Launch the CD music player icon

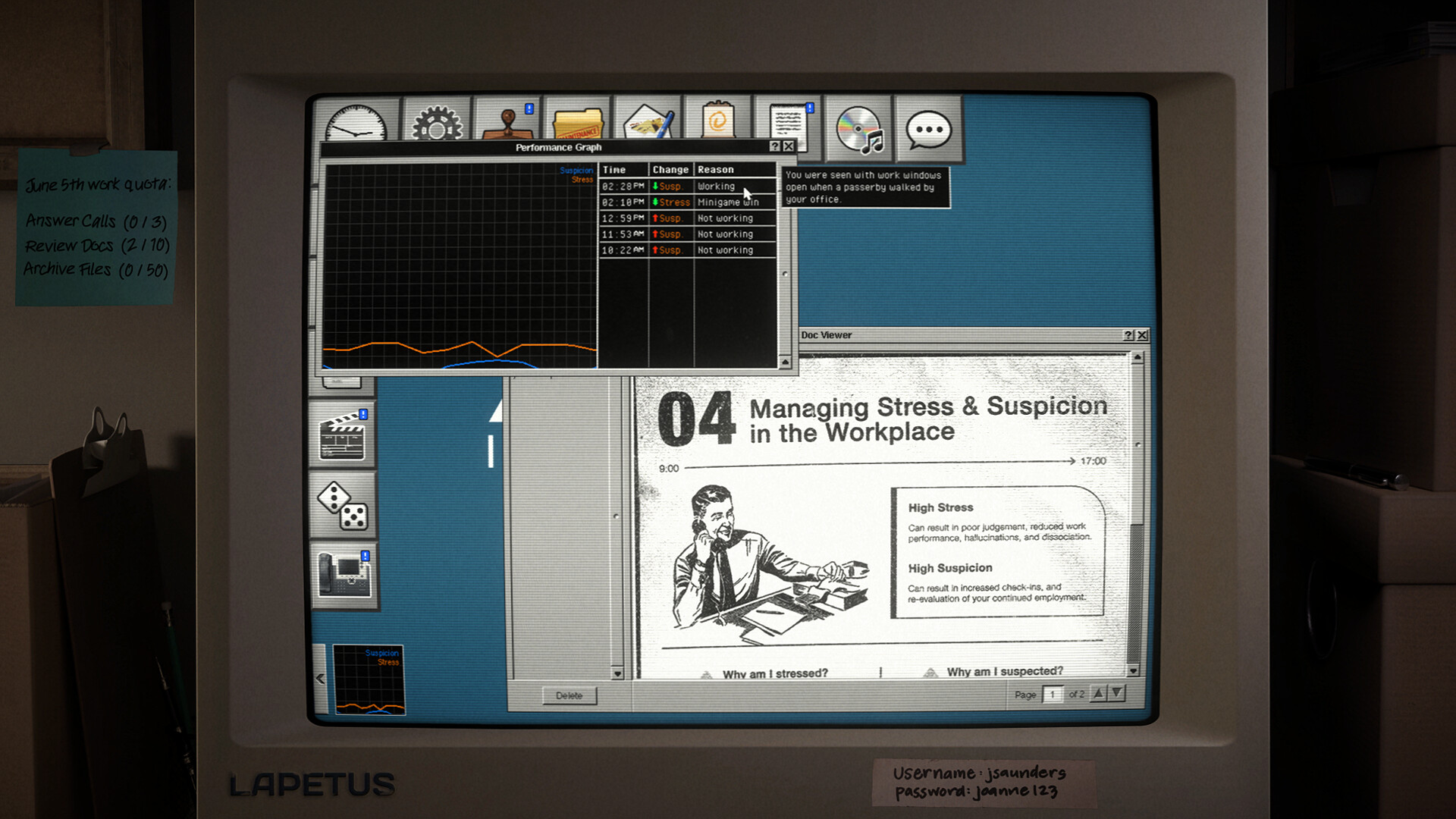(858, 129)
